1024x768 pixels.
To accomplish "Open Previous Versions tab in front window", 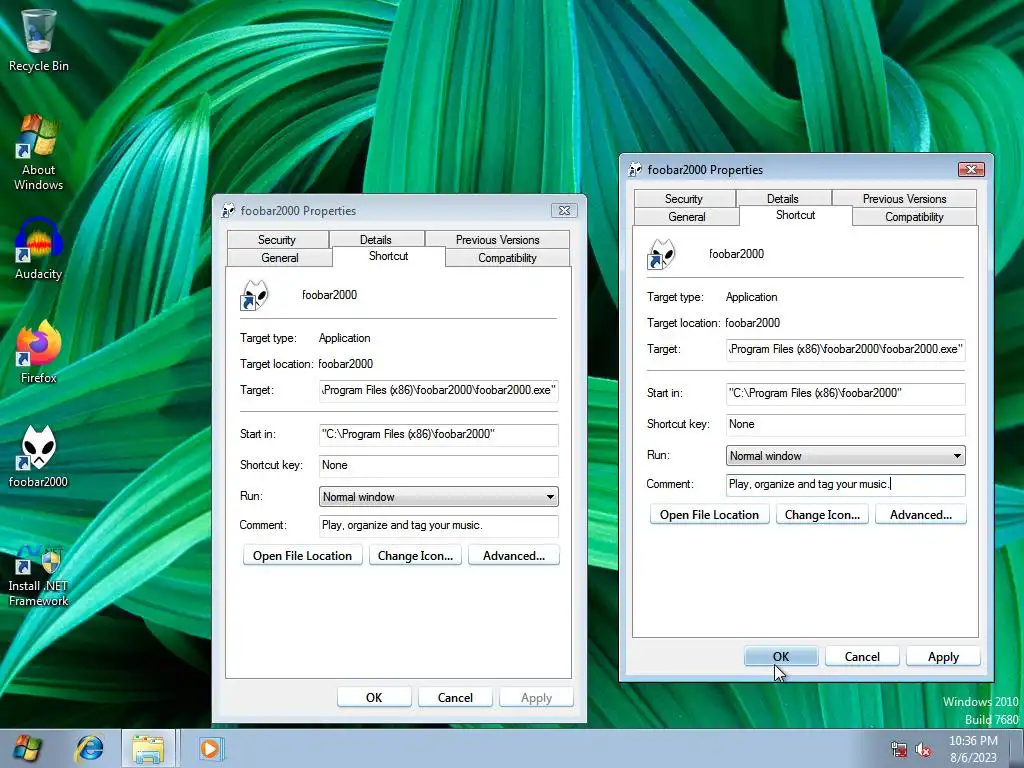I will coord(904,199).
